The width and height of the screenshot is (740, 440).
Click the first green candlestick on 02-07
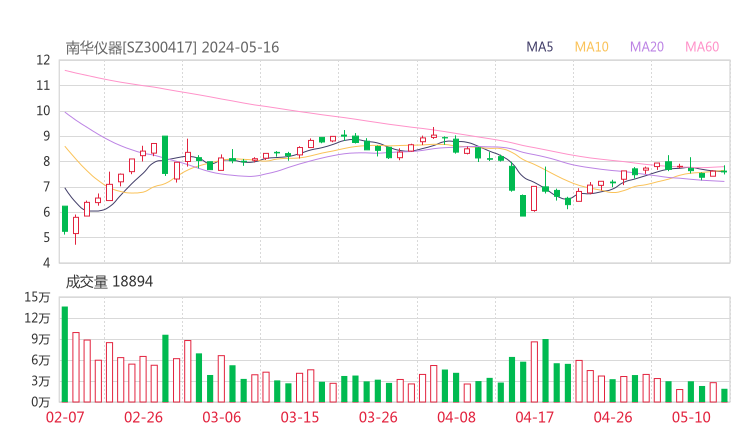pyautogui.click(x=65, y=219)
